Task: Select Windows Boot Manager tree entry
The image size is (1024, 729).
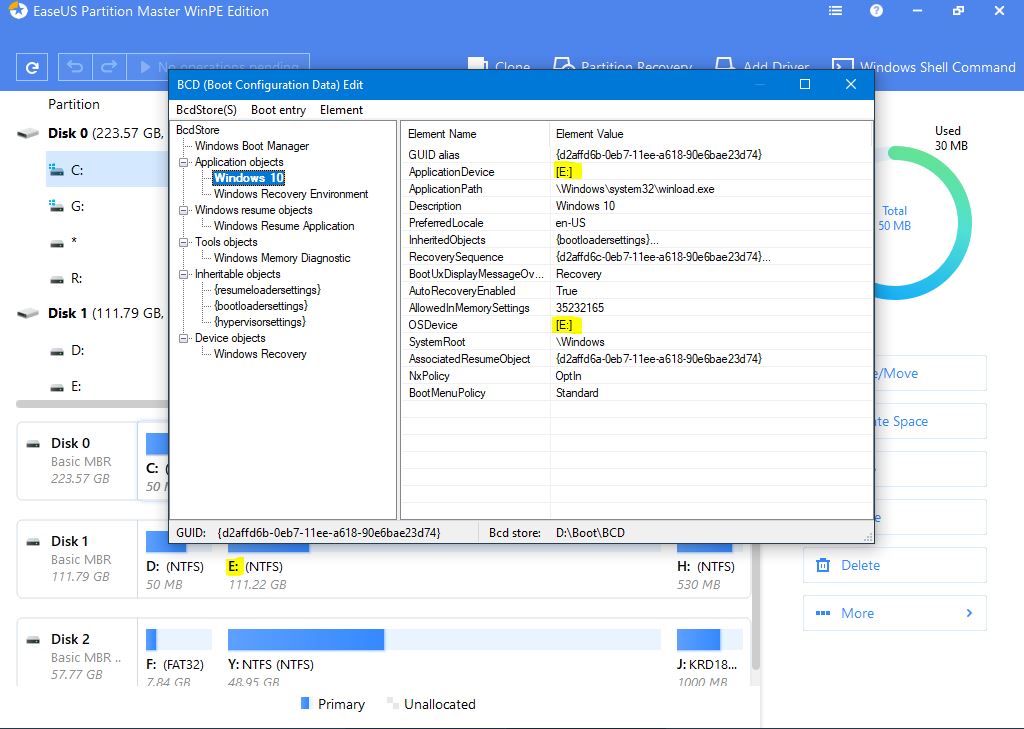Action: [x=251, y=146]
